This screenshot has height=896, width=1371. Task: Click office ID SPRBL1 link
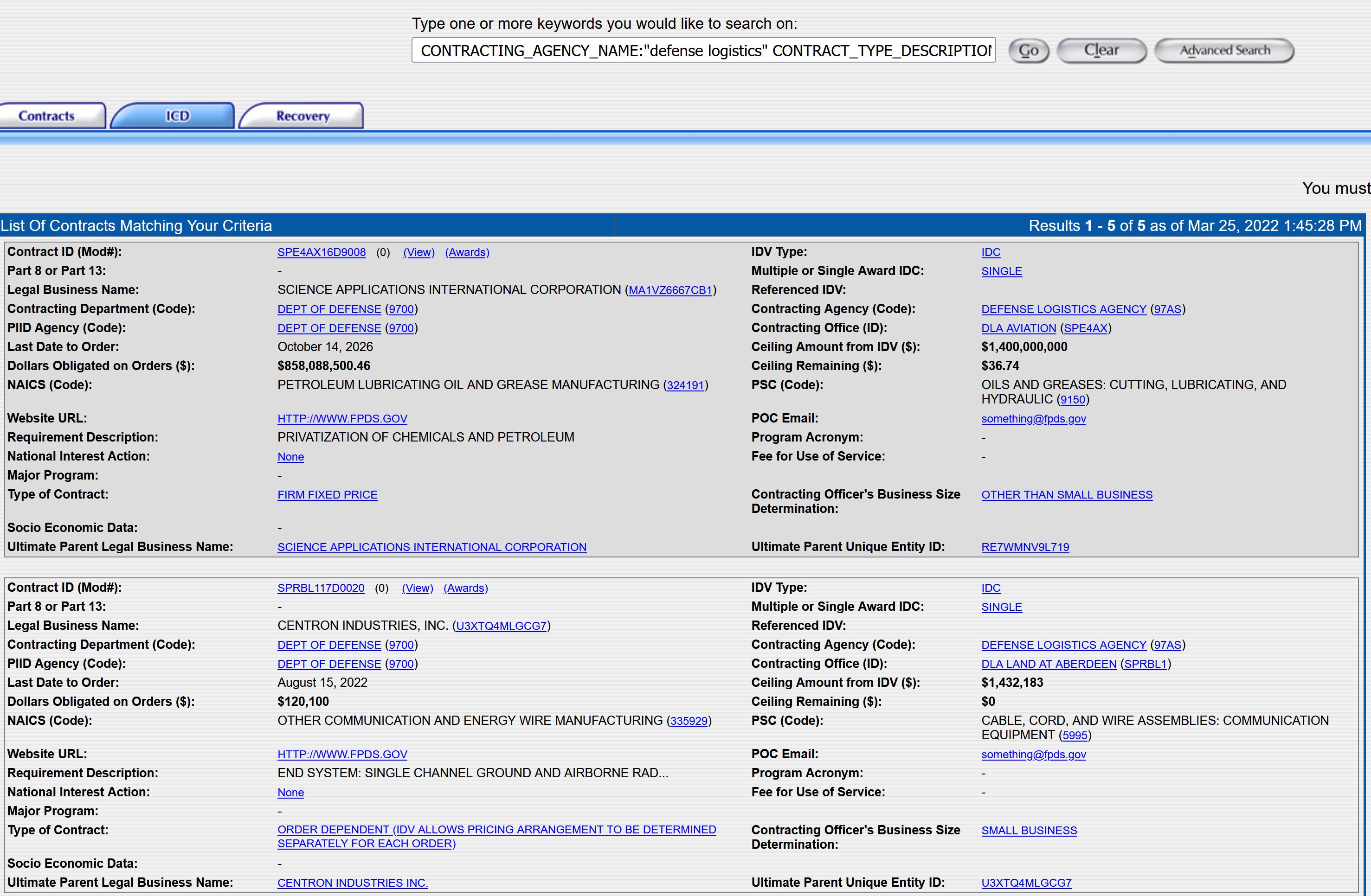tap(1145, 664)
